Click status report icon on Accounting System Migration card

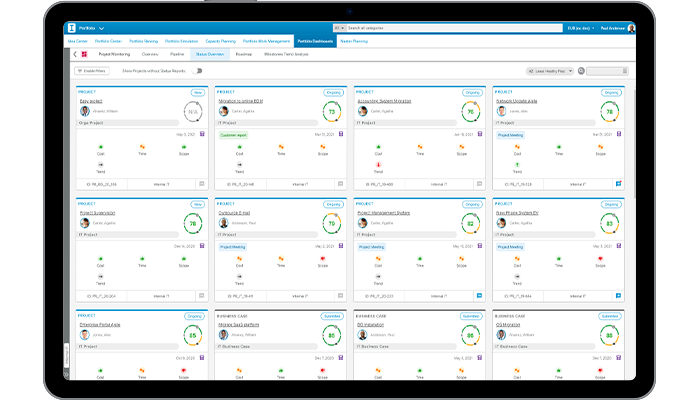480,134
